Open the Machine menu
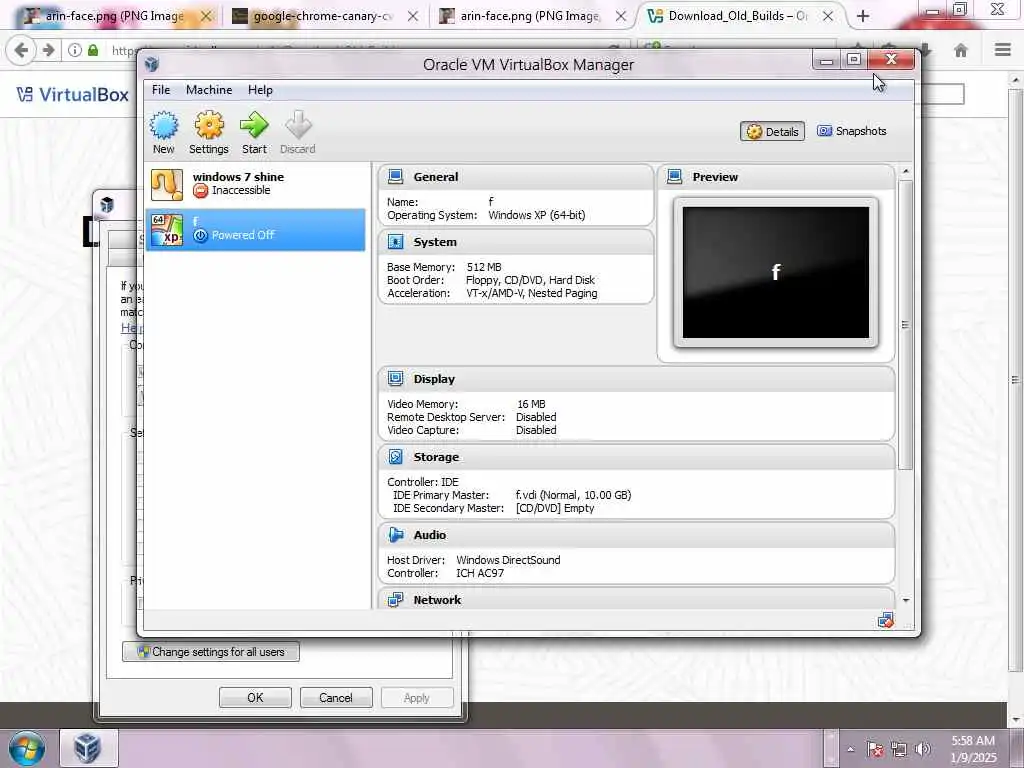Viewport: 1024px width, 768px height. 209,90
